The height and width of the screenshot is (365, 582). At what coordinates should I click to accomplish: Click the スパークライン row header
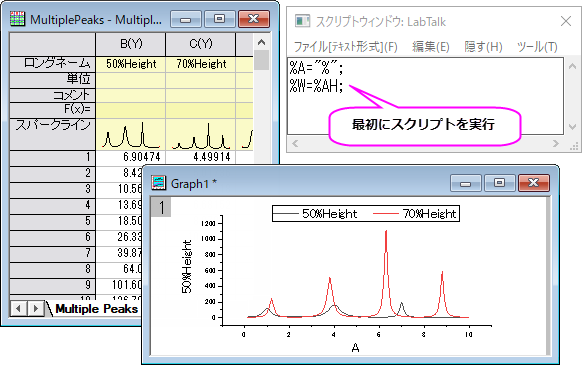click(x=52, y=134)
